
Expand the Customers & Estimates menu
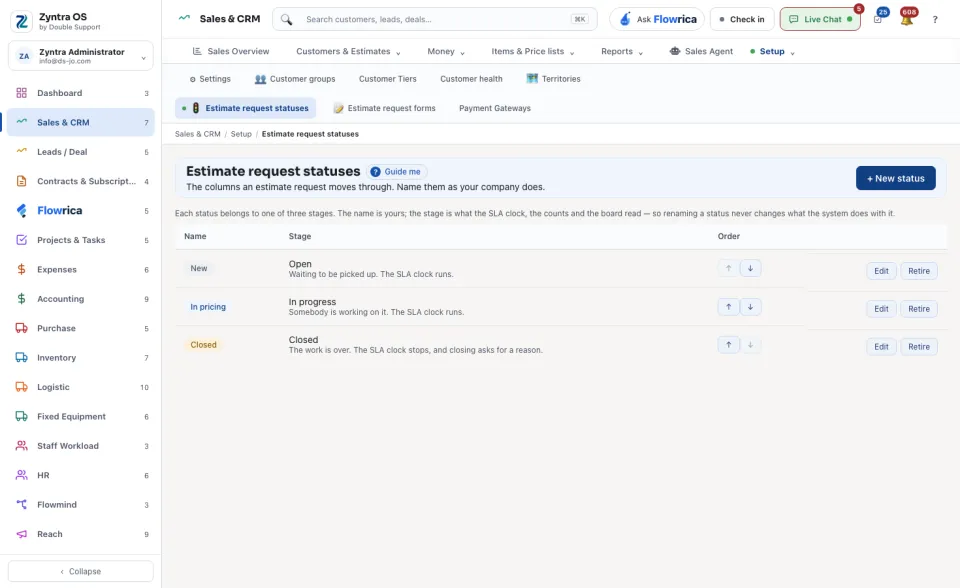click(x=348, y=51)
